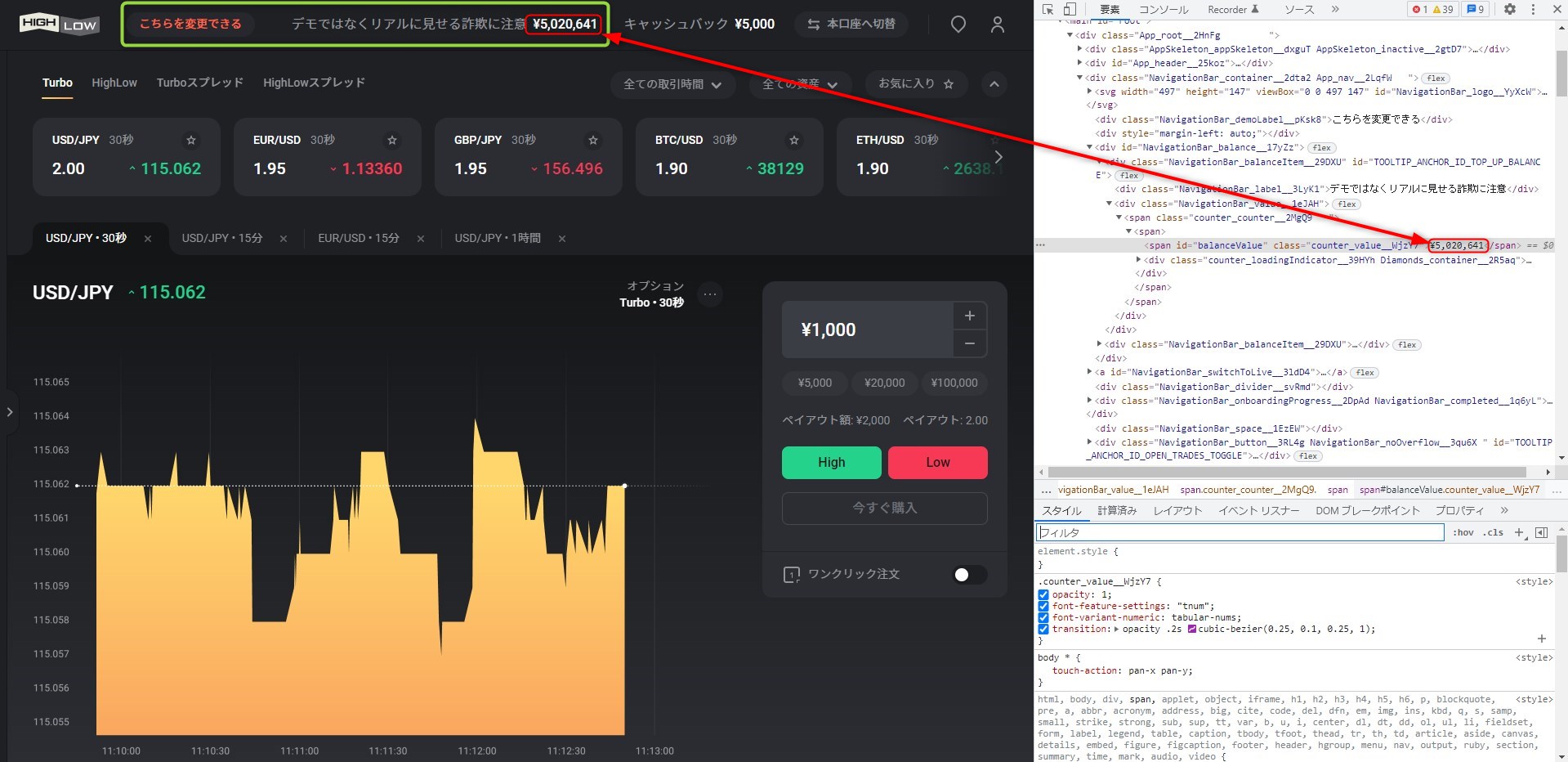Open the 全ての取引時間 dropdown

click(x=672, y=84)
